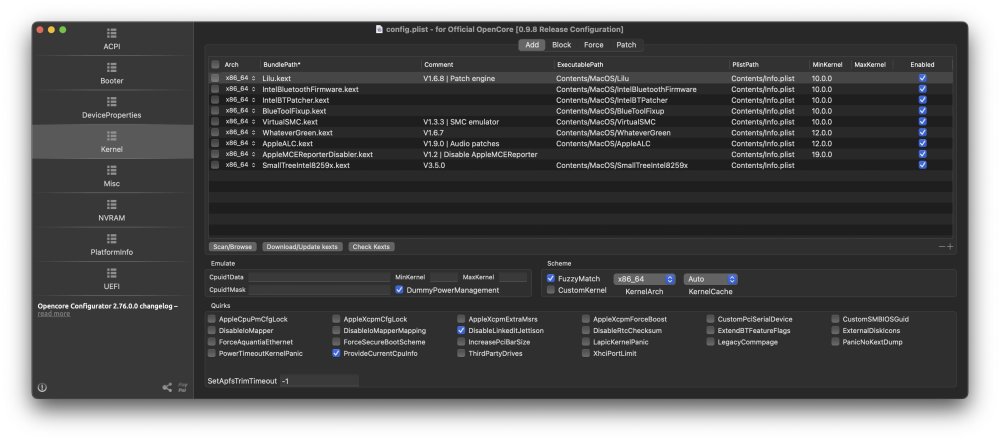This screenshot has width=1000, height=441.
Task: Open the ACPI section icon
Action: coord(112,33)
